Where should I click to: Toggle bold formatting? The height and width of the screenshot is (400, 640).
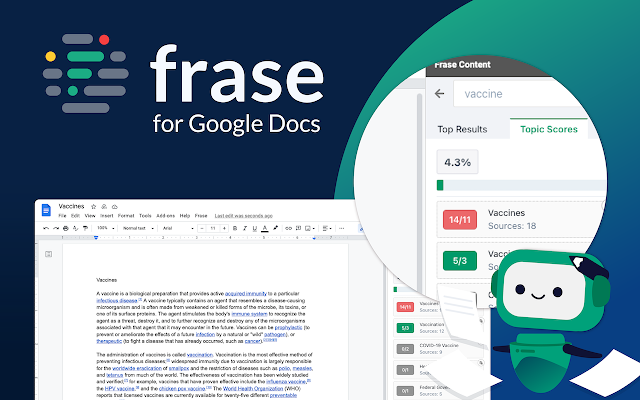[235, 228]
